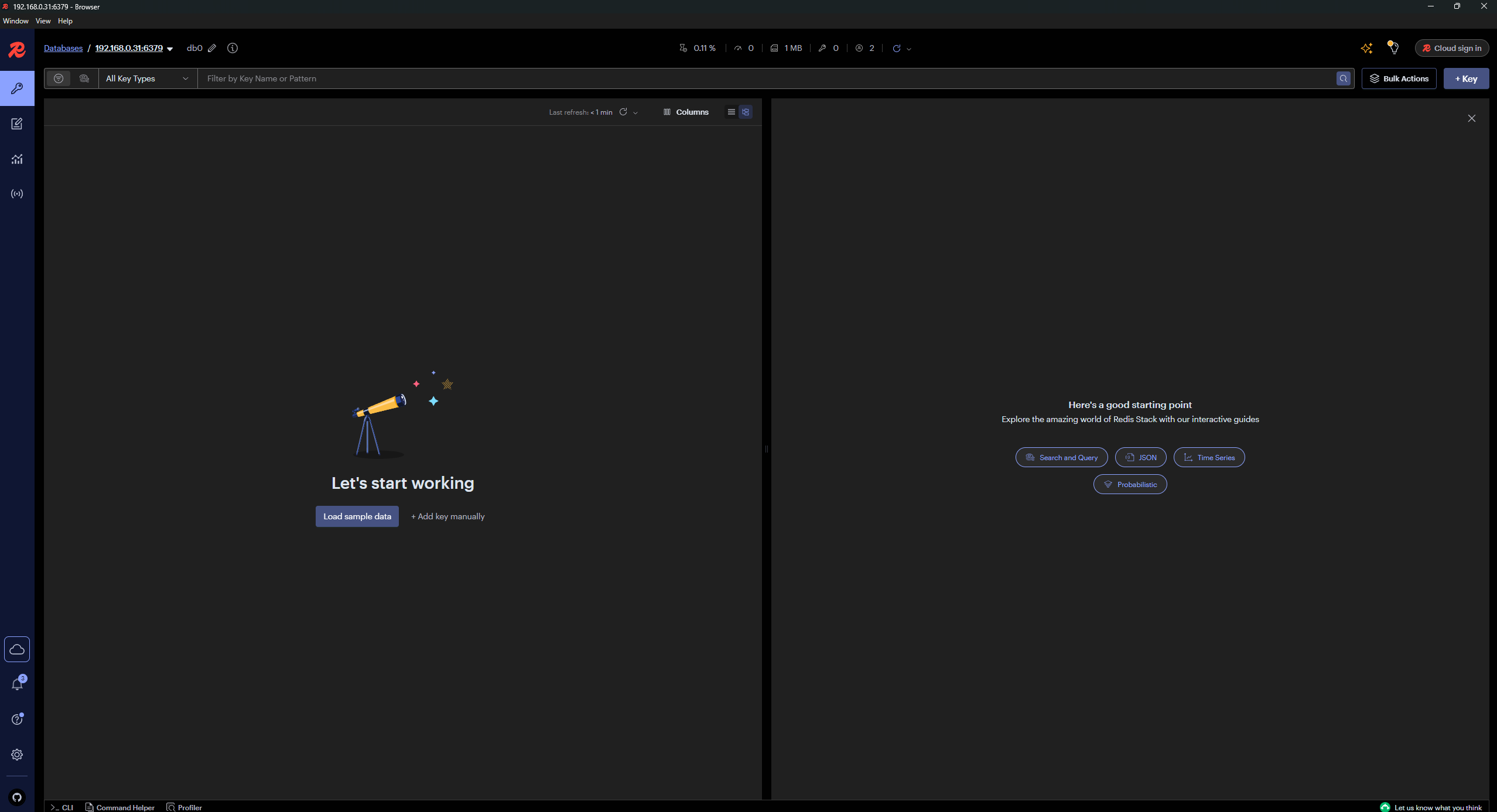Image resolution: width=1497 pixels, height=812 pixels.
Task: Click the Cloud sign in button
Action: click(1452, 48)
